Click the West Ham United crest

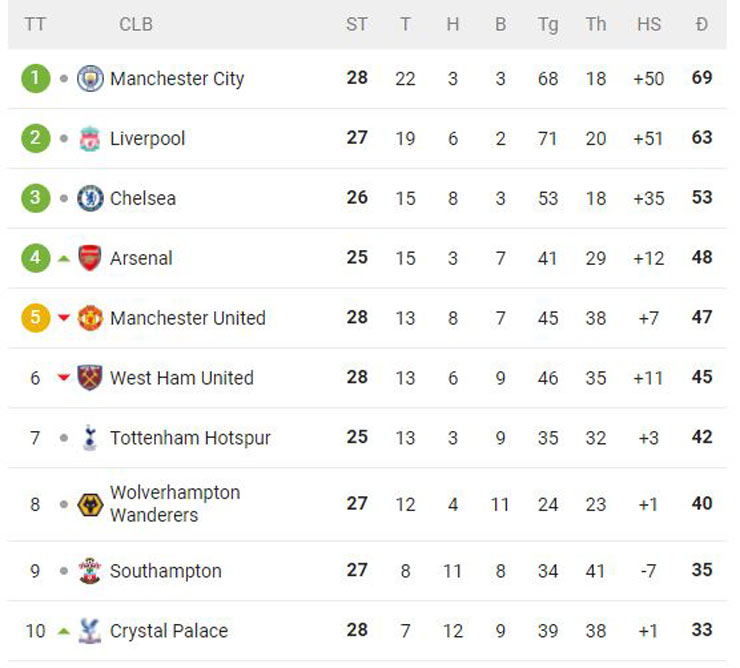point(90,378)
